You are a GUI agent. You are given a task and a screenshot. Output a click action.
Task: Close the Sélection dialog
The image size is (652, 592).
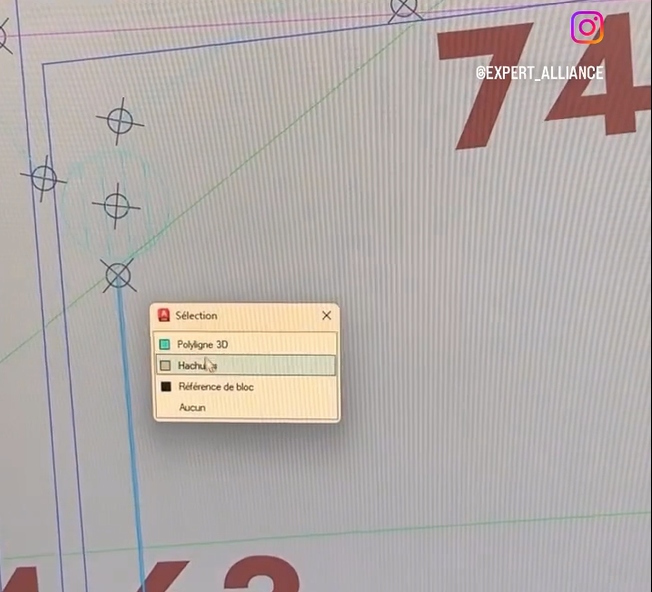point(327,316)
